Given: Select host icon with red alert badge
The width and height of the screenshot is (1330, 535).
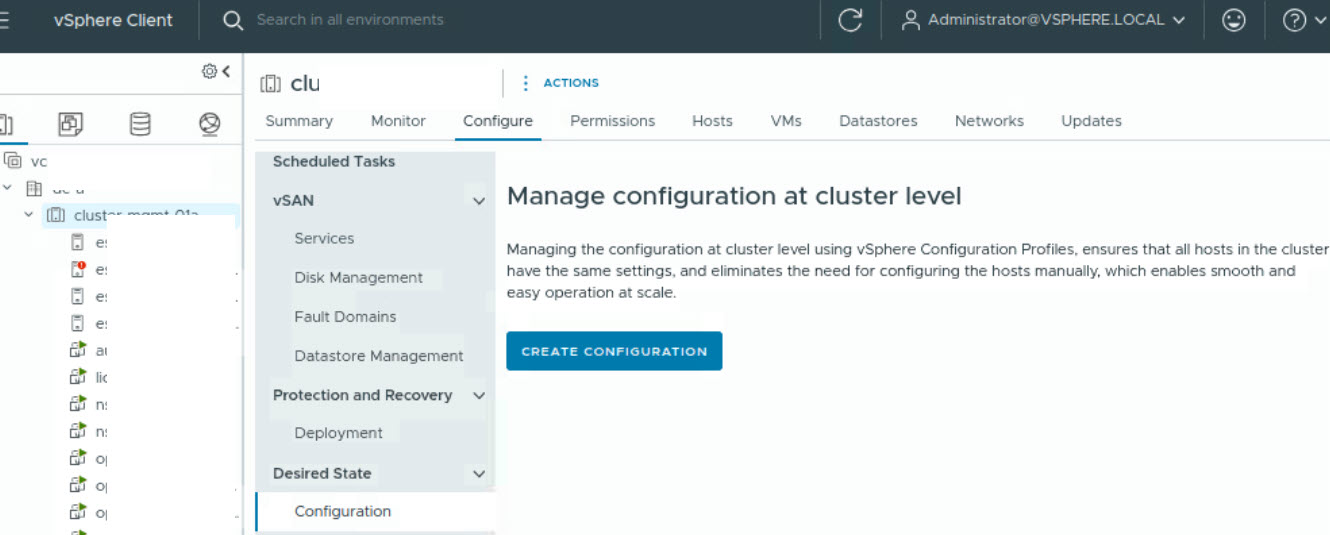Looking at the screenshot, I should pyautogui.click(x=77, y=269).
